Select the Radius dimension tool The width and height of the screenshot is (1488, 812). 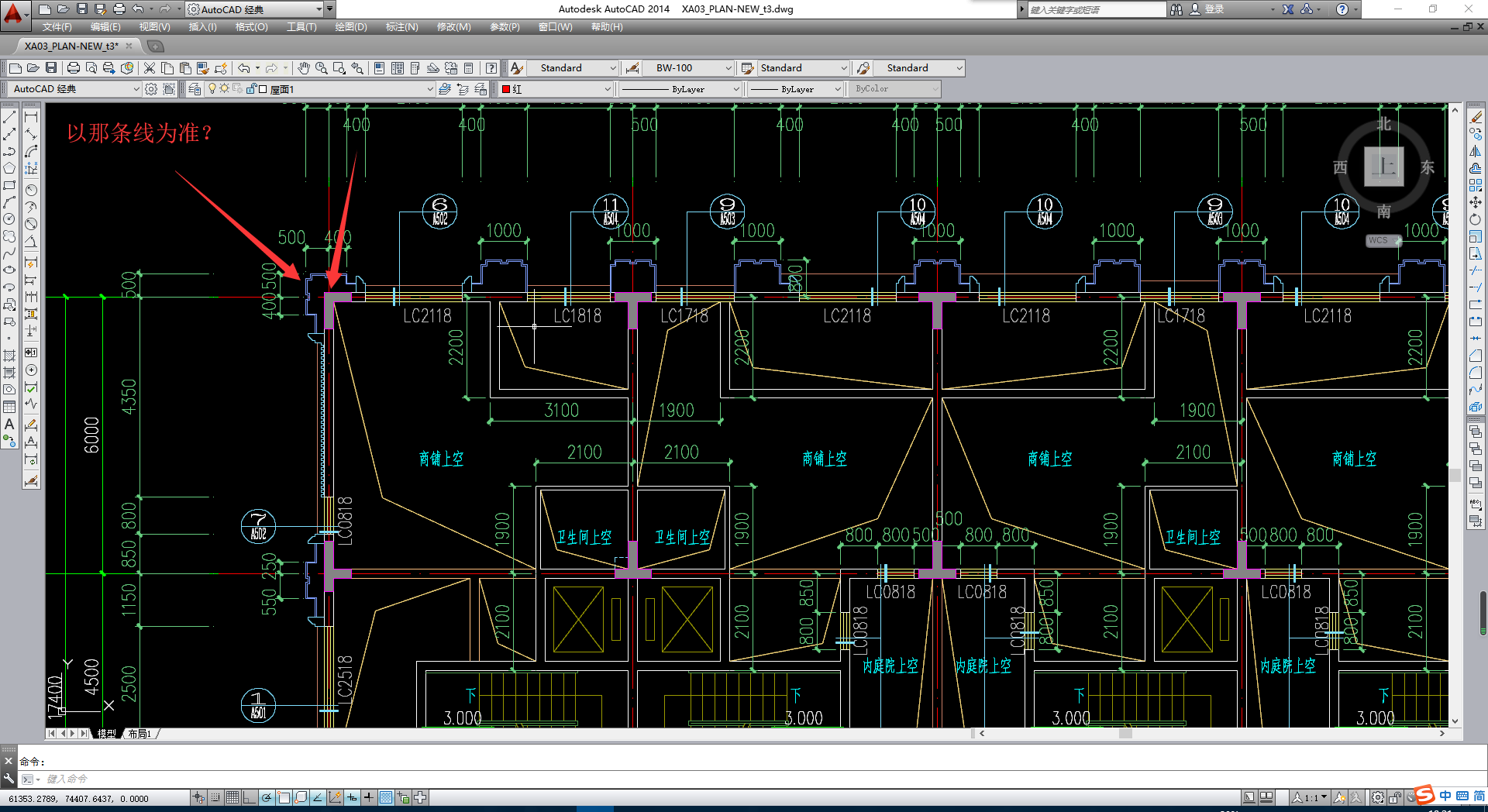(x=31, y=190)
